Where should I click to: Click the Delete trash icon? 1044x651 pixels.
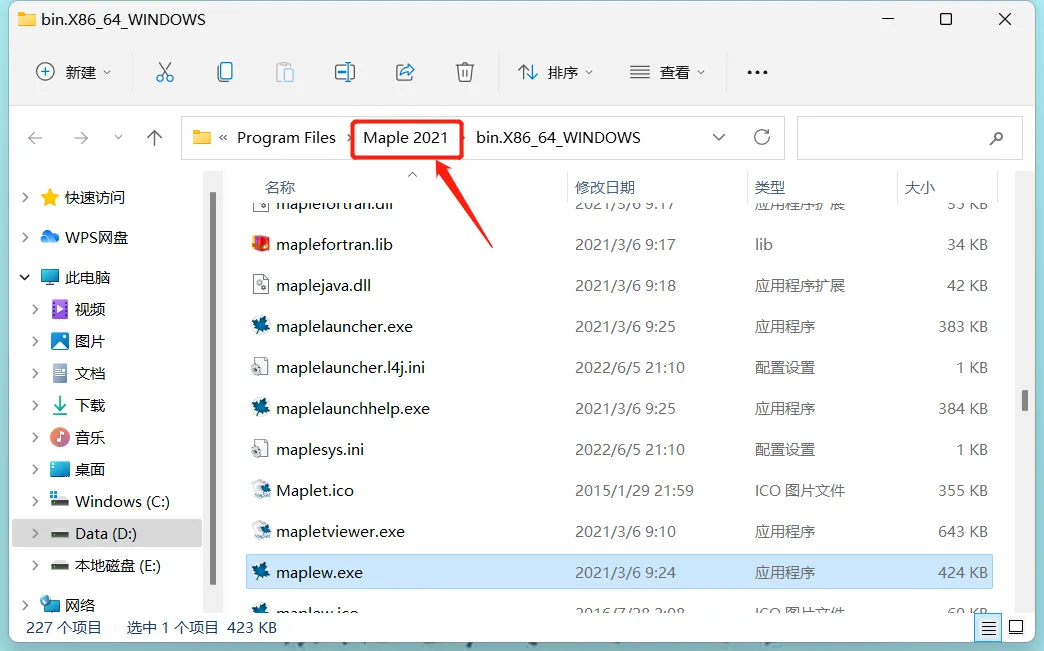[x=464, y=71]
